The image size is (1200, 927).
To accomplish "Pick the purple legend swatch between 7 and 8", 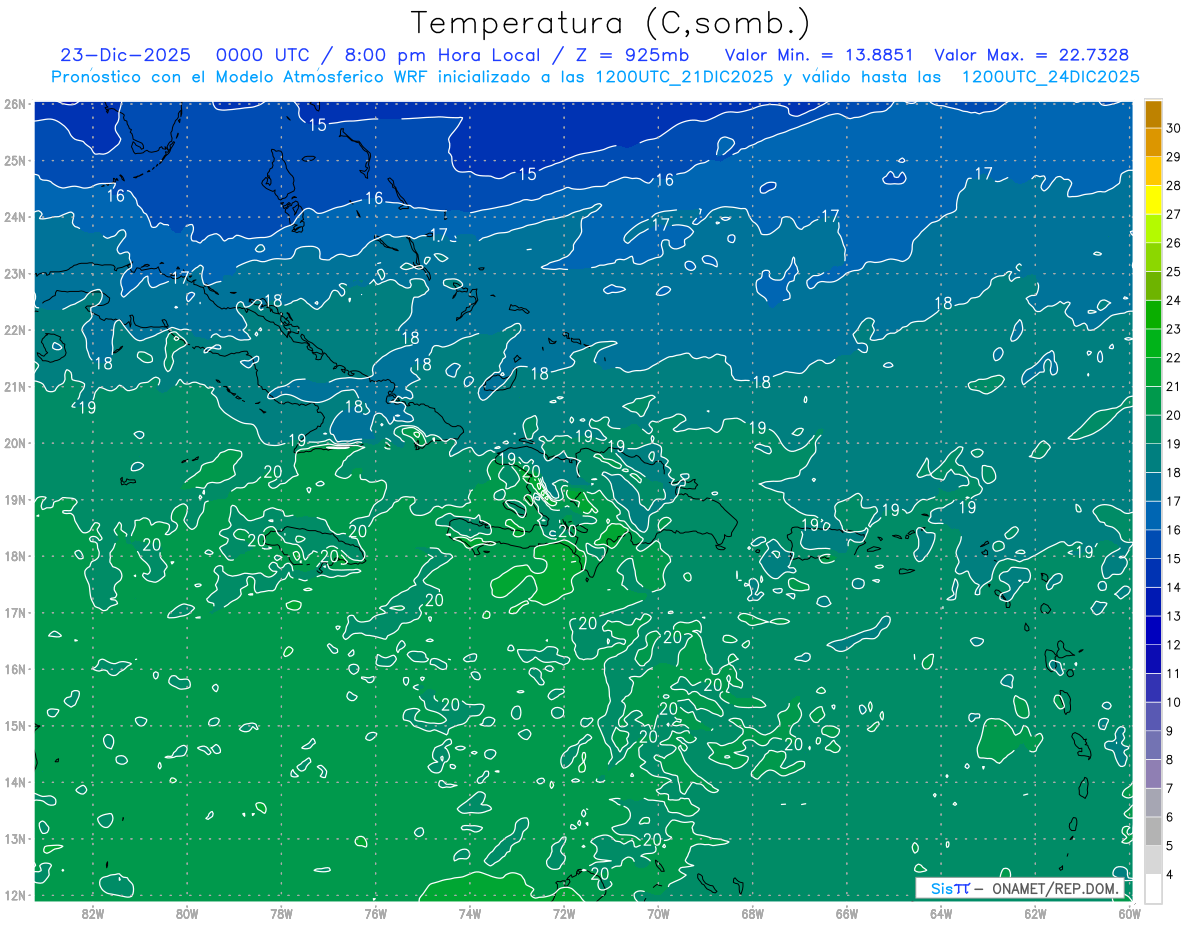I will point(1153,774).
